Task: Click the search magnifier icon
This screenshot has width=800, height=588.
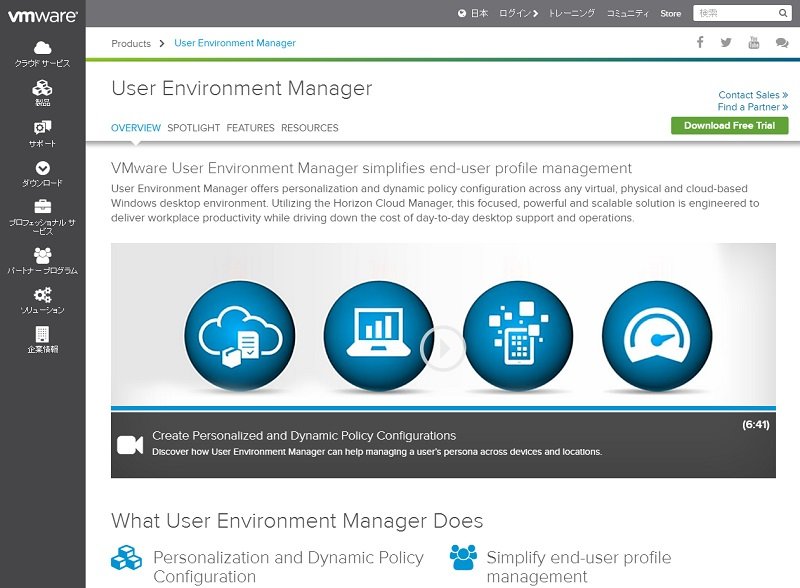Action: point(783,13)
